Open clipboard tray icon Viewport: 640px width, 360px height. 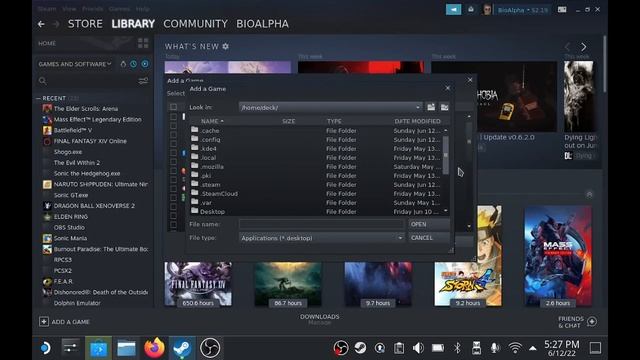coord(399,348)
